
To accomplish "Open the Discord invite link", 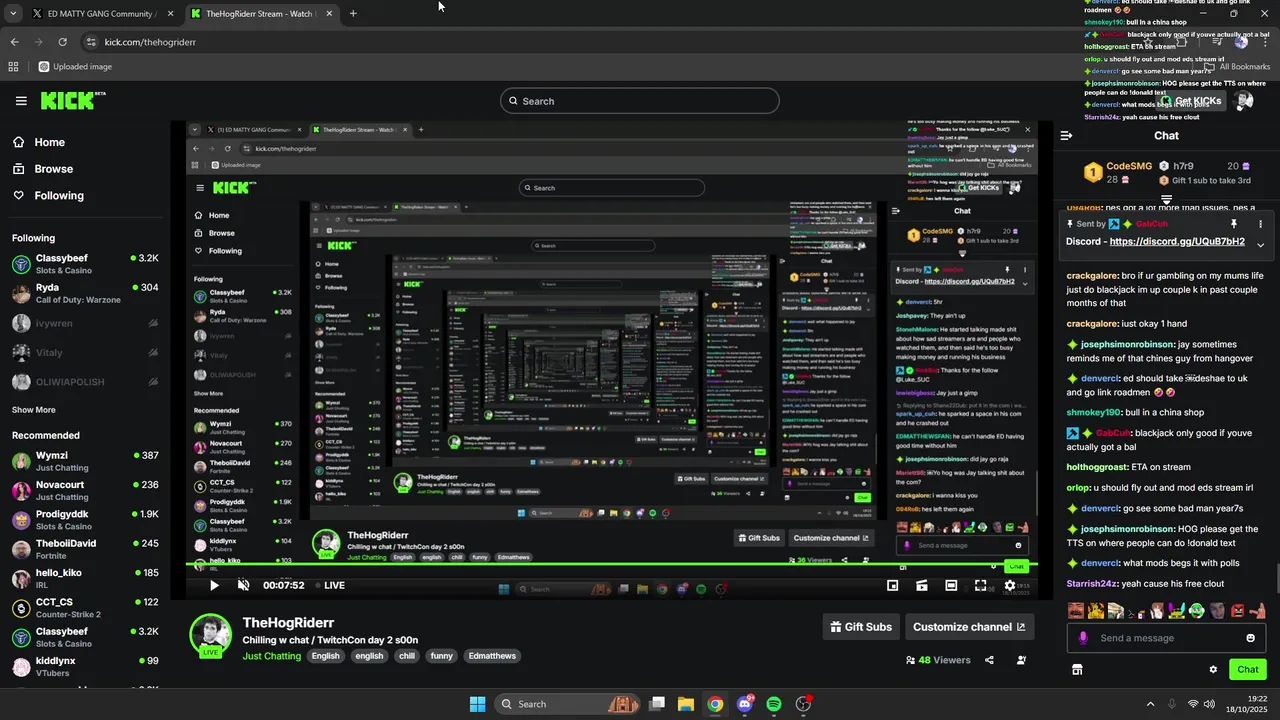I will coord(1177,242).
